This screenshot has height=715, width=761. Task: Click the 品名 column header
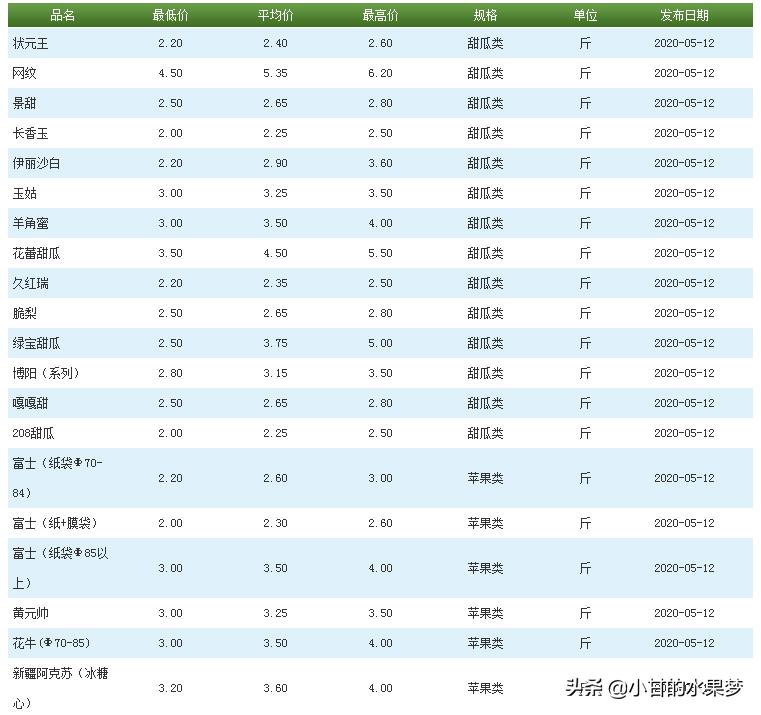(x=62, y=15)
